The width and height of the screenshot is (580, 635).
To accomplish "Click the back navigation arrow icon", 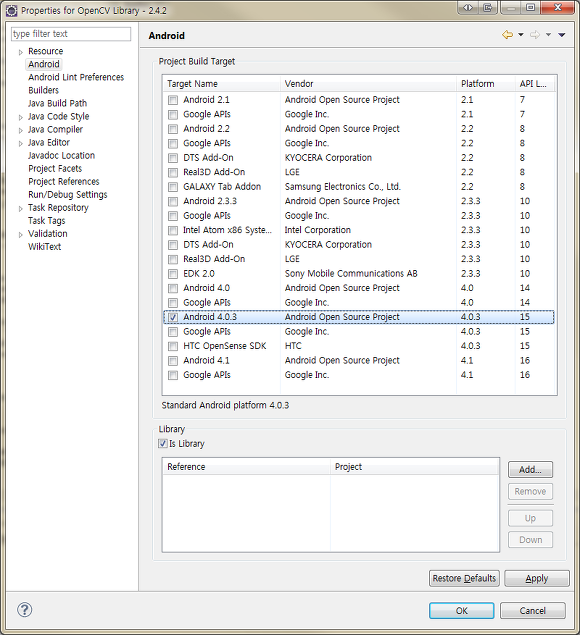I will (x=507, y=35).
